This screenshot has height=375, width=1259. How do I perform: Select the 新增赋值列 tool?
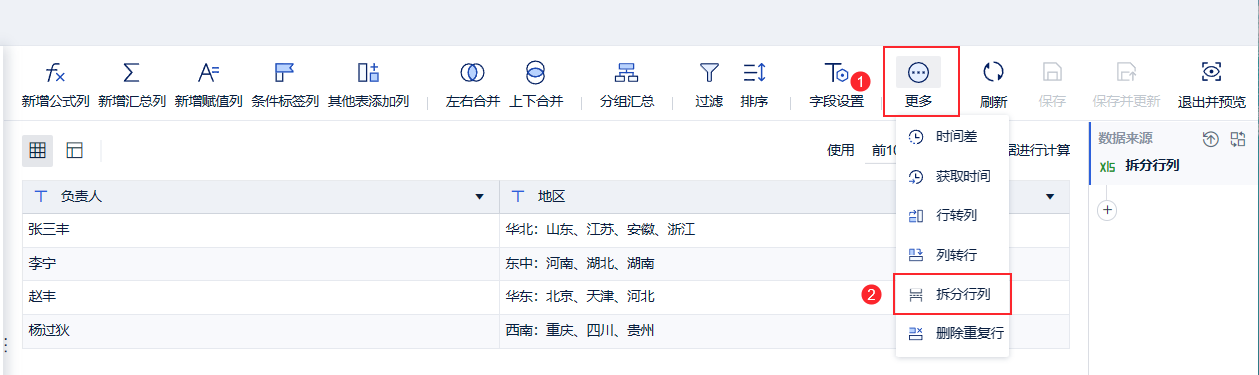[x=208, y=84]
